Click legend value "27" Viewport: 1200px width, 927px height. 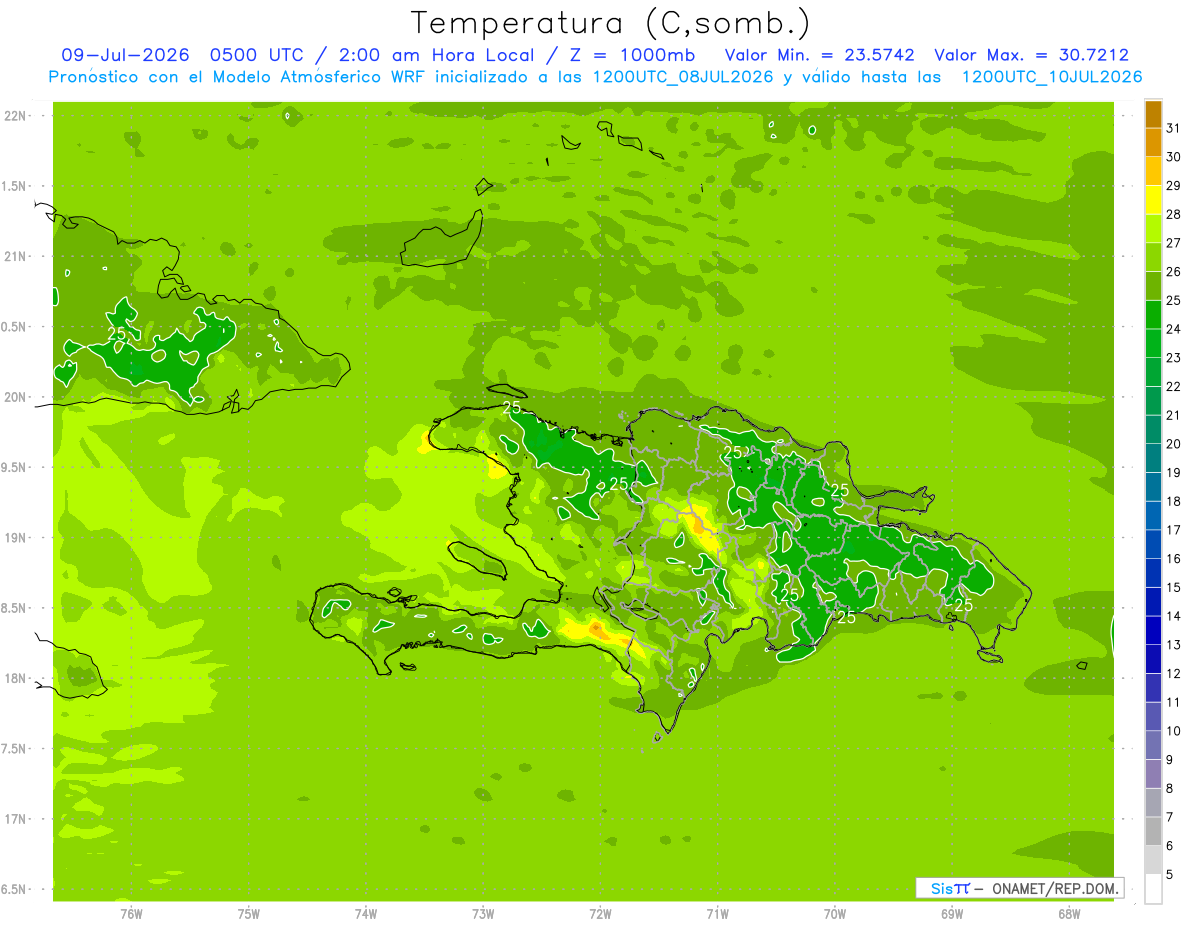(x=1173, y=243)
